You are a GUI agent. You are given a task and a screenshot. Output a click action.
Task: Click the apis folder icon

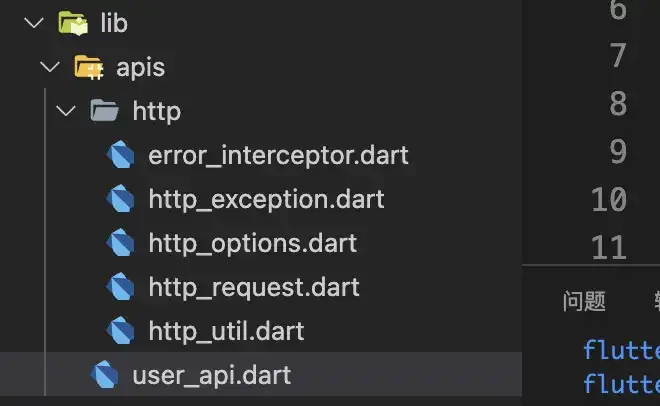click(x=89, y=67)
